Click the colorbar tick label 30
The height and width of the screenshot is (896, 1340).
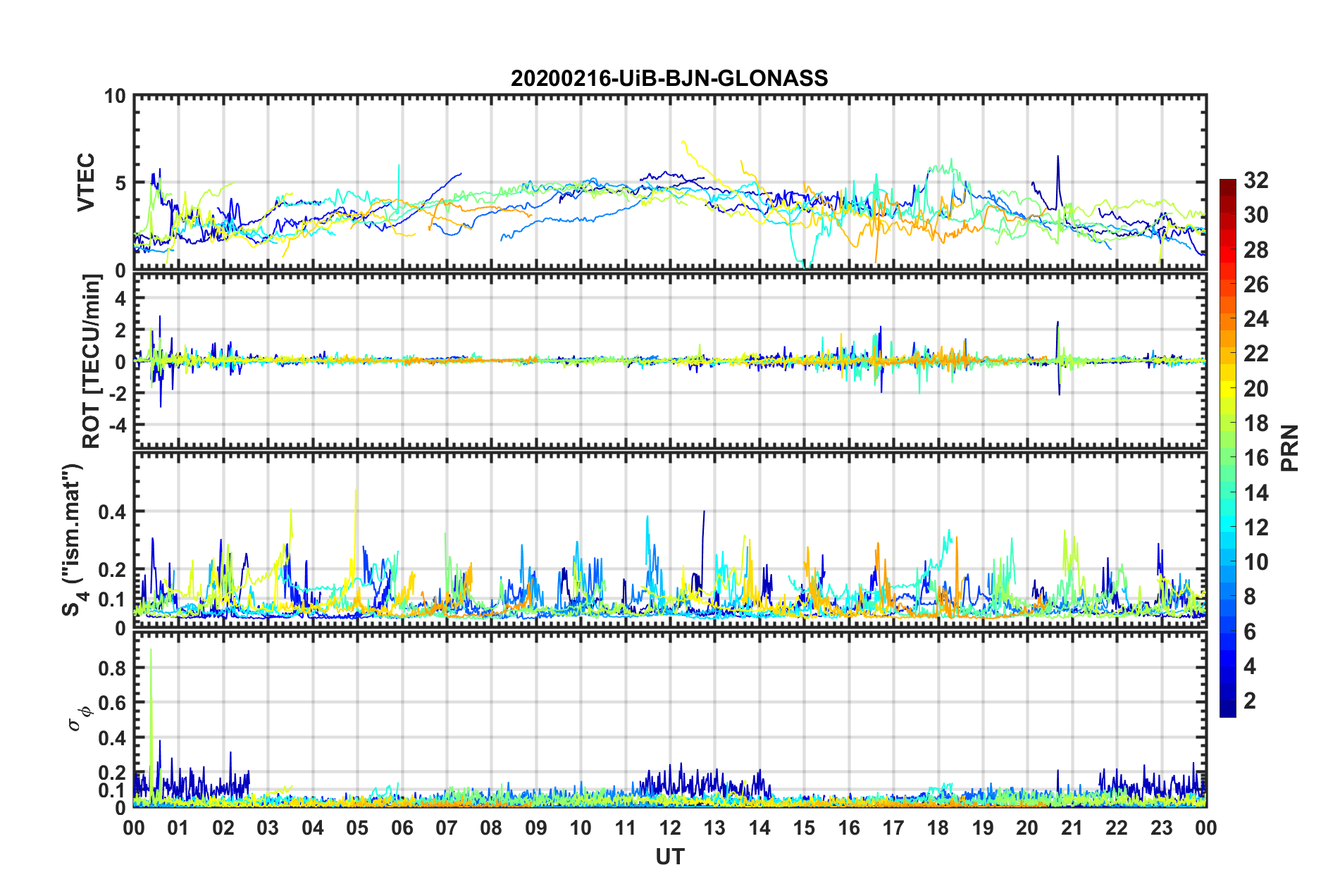pyautogui.click(x=1256, y=215)
